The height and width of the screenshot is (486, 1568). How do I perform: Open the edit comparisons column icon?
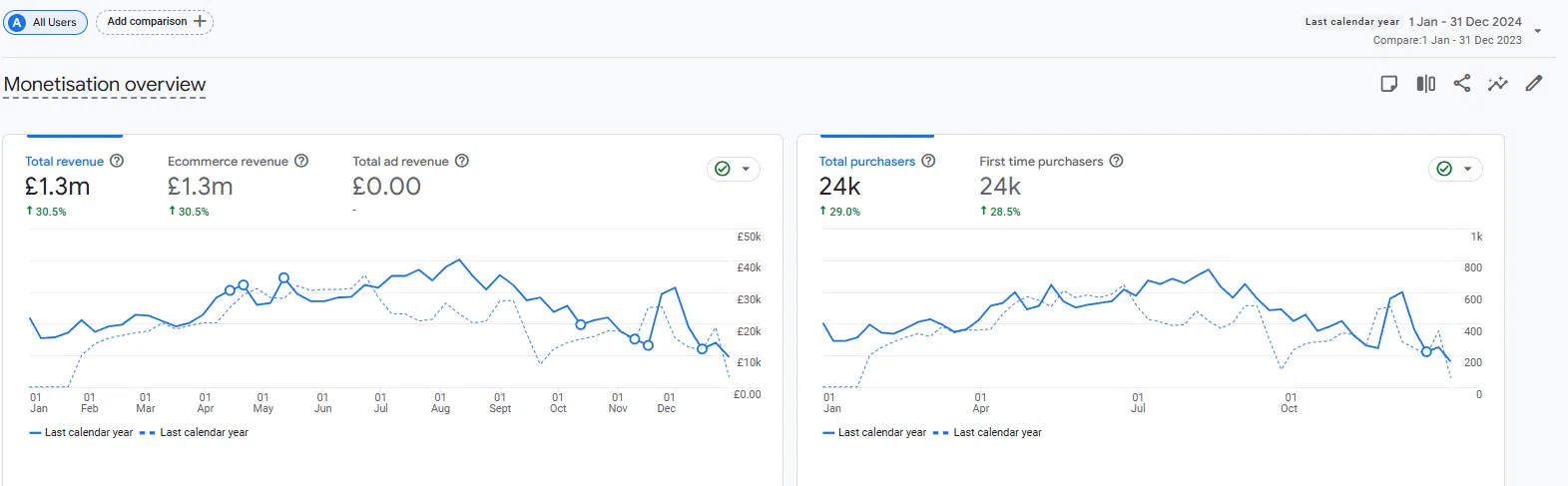coord(1426,84)
